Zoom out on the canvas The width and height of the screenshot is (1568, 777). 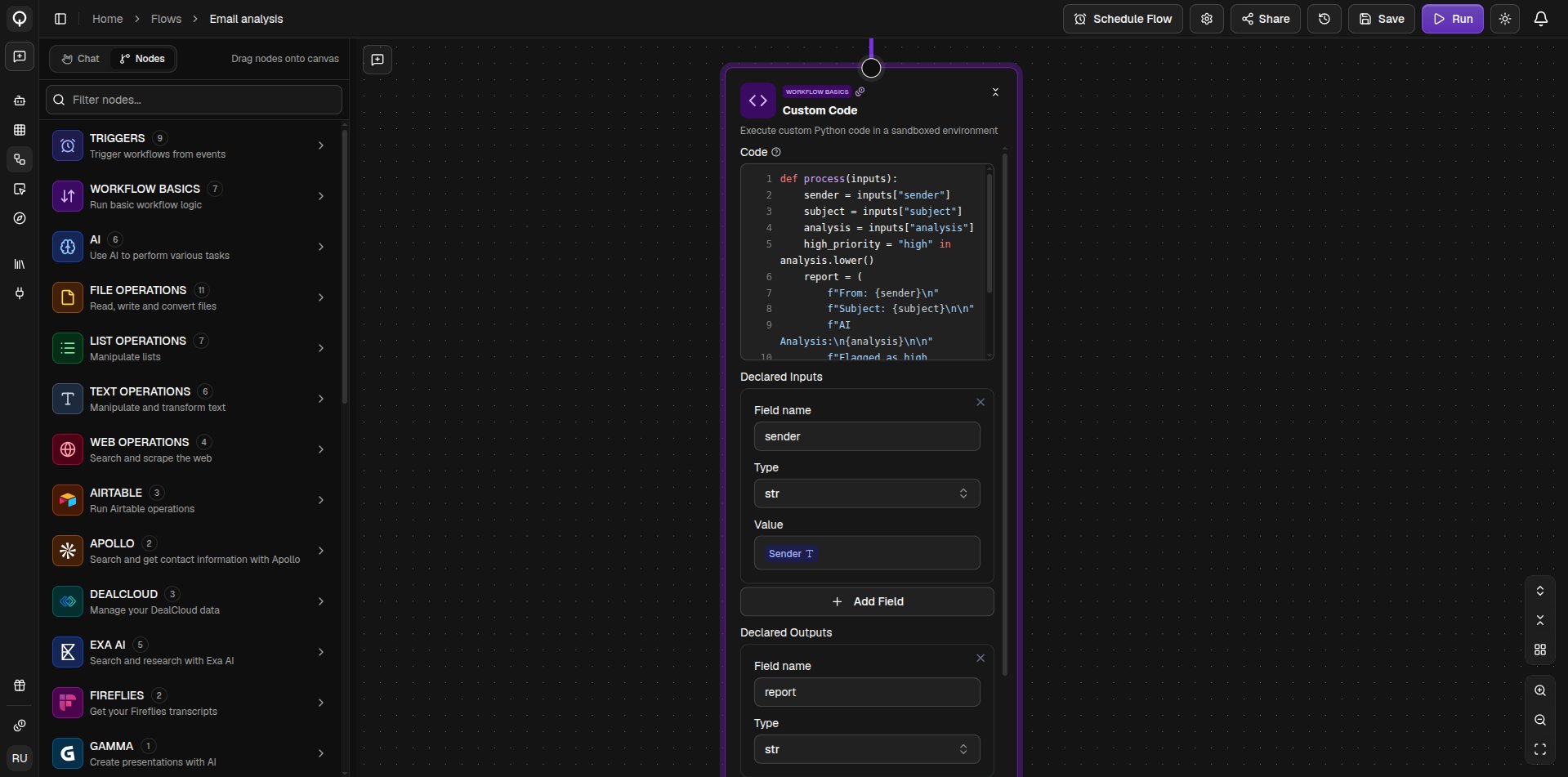click(1540, 720)
